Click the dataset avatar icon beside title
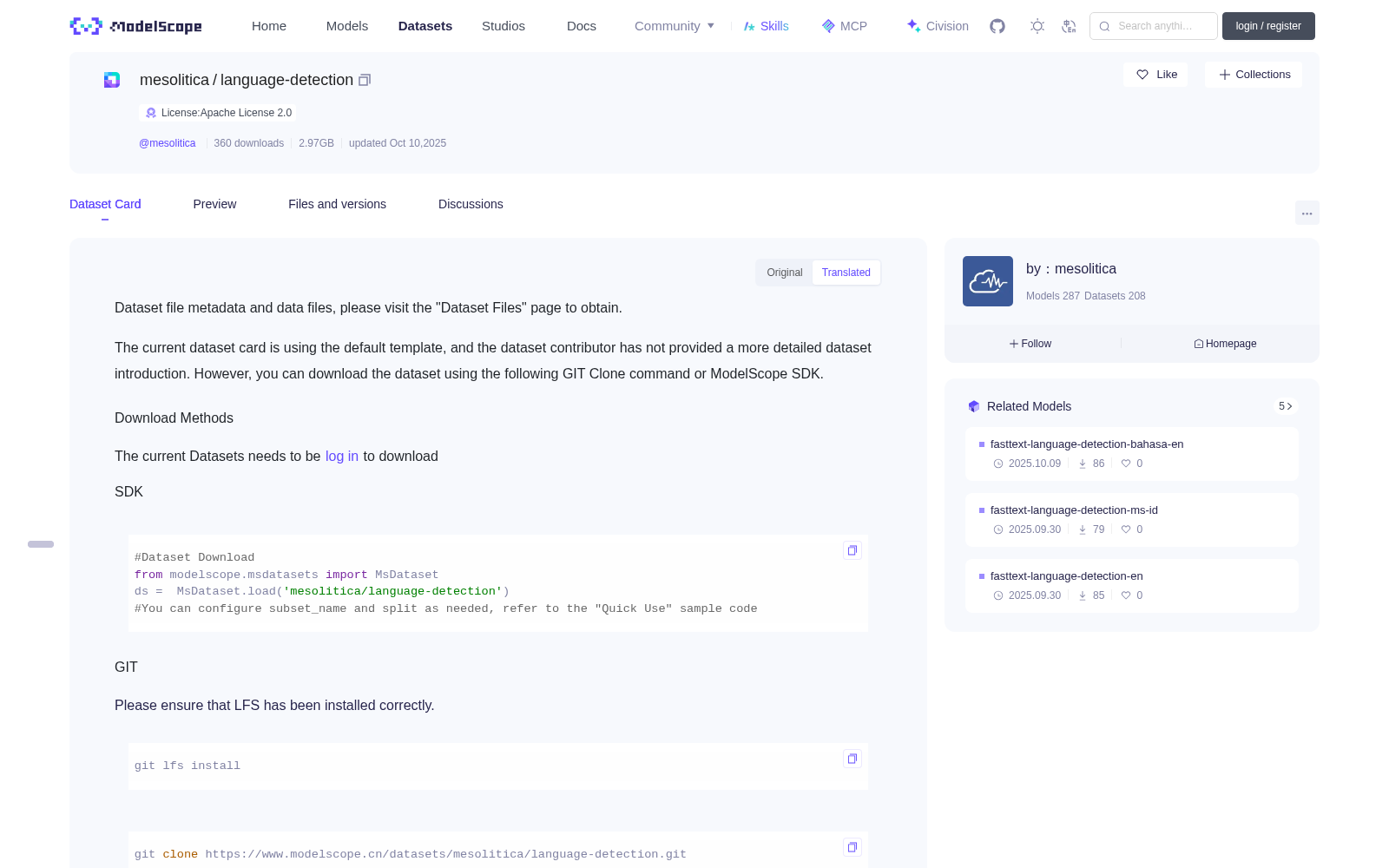This screenshot has width=1389, height=868. pyautogui.click(x=112, y=80)
